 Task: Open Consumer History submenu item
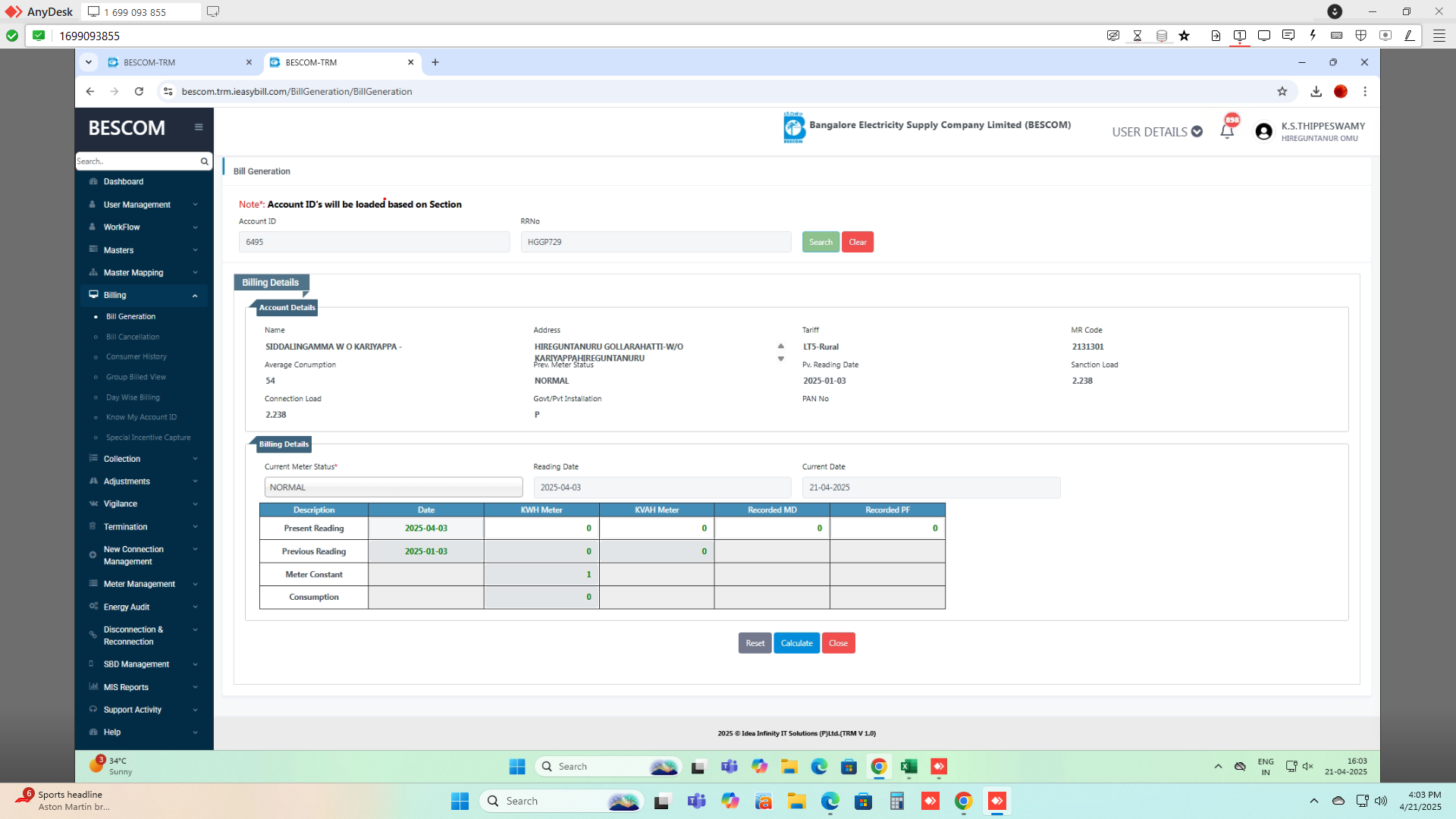(136, 357)
